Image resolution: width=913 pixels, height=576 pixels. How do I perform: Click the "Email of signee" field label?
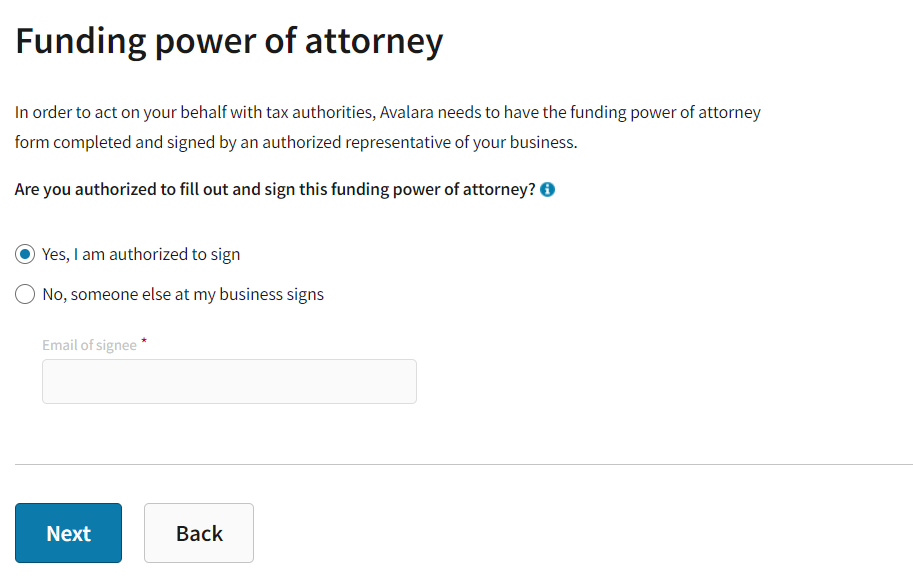89,345
